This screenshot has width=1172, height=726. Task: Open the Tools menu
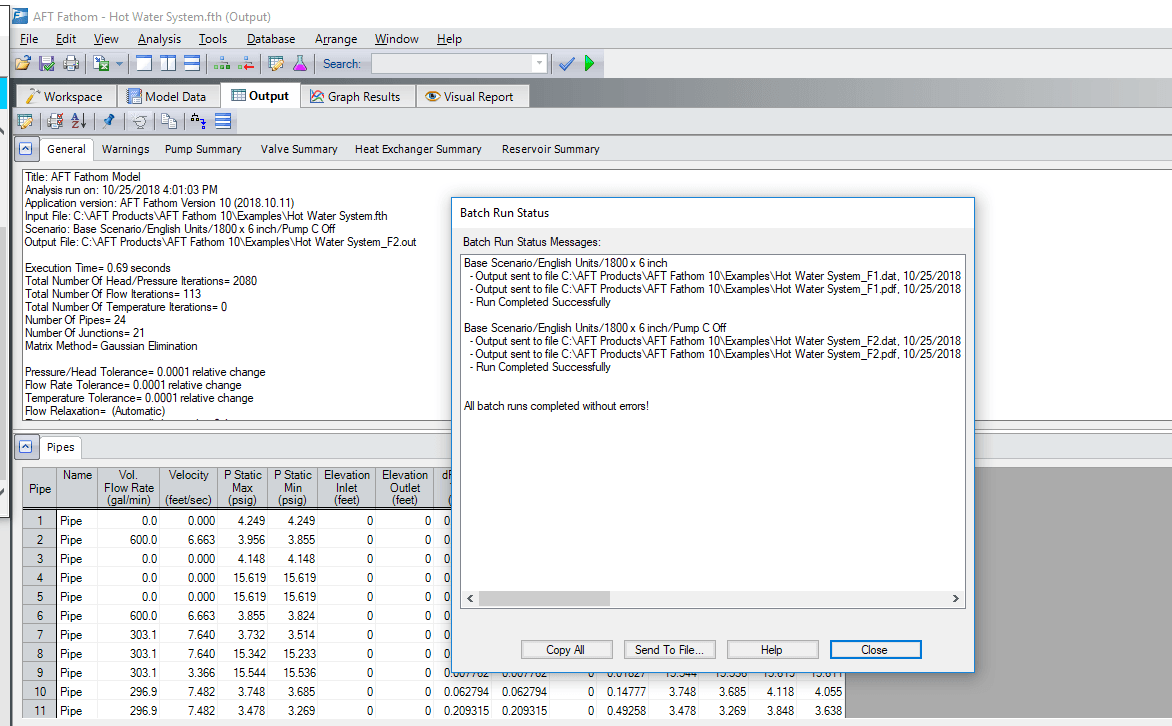click(213, 39)
